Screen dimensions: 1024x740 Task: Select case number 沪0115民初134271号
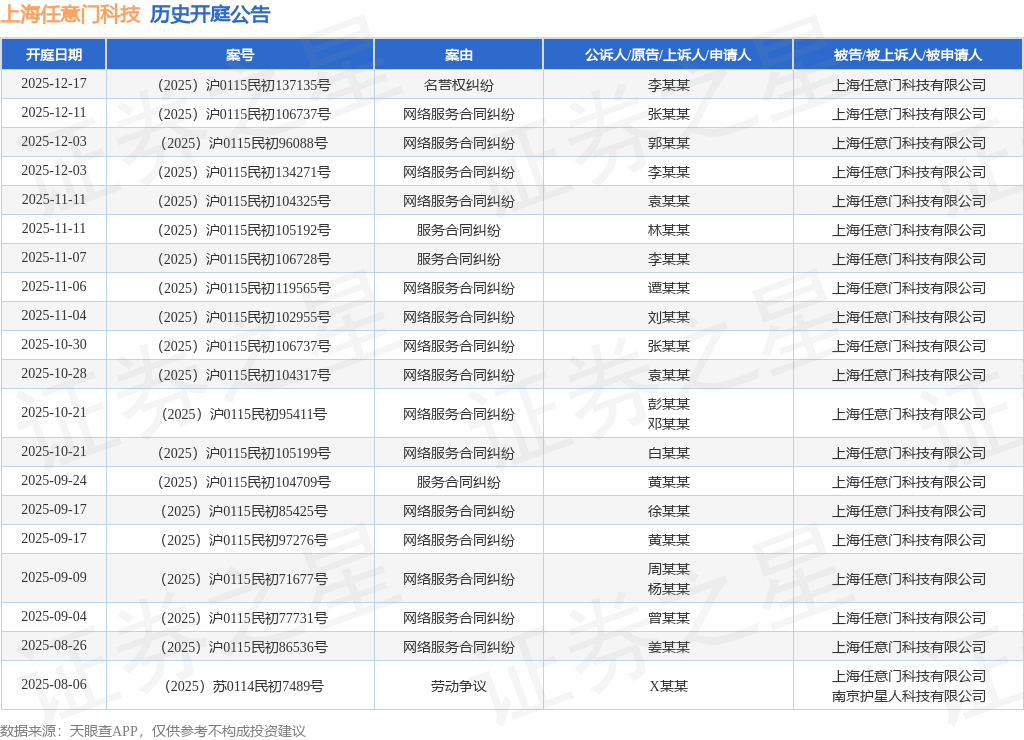tap(244, 172)
